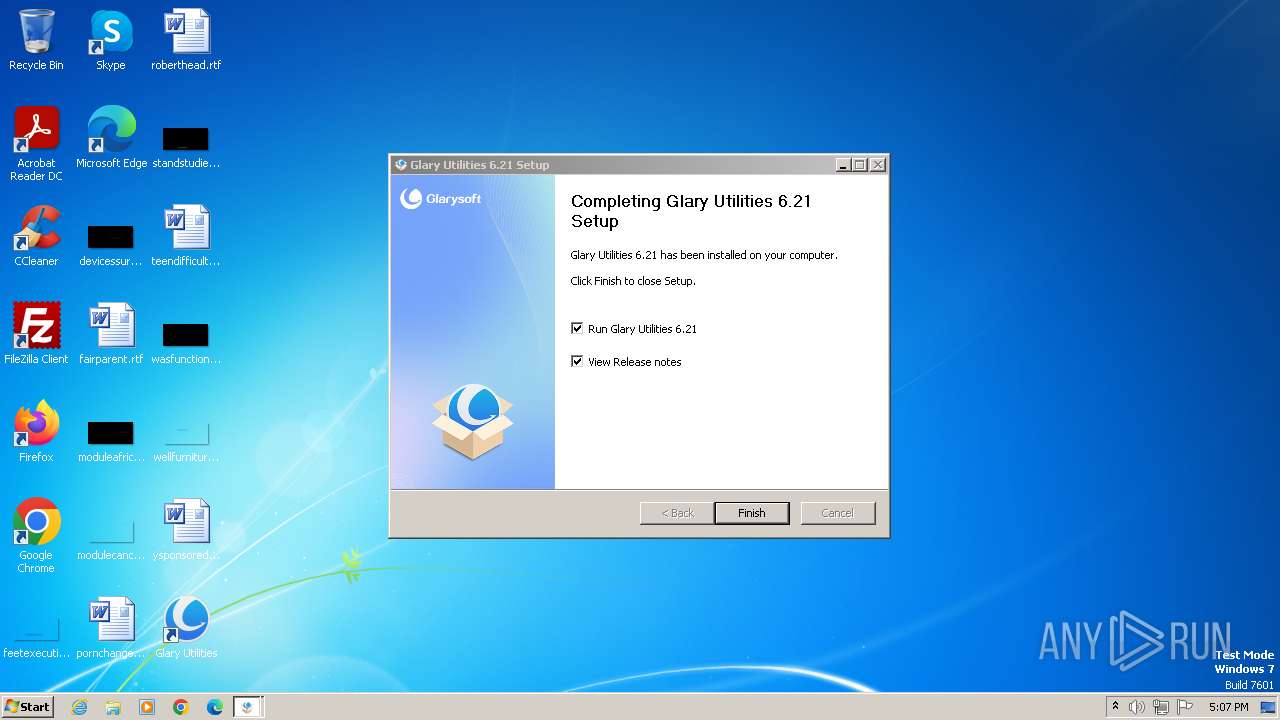The height and width of the screenshot is (720, 1280).
Task: Open network status tray icon
Action: click(x=1161, y=707)
